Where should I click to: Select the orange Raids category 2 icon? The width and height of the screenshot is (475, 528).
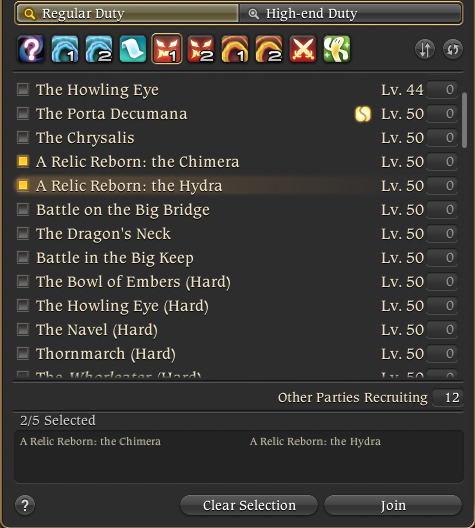tap(269, 49)
